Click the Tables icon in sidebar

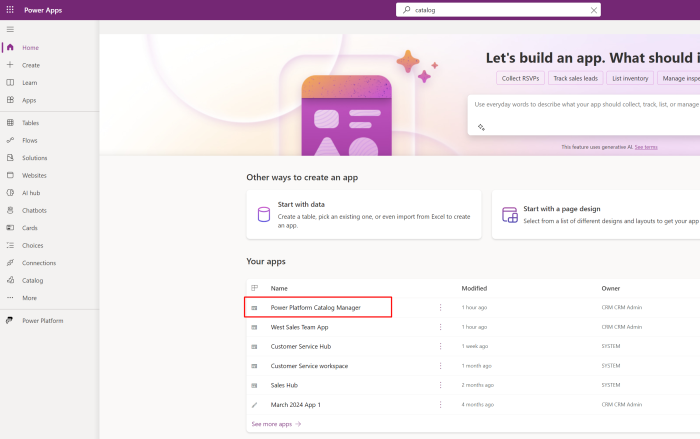click(10, 122)
